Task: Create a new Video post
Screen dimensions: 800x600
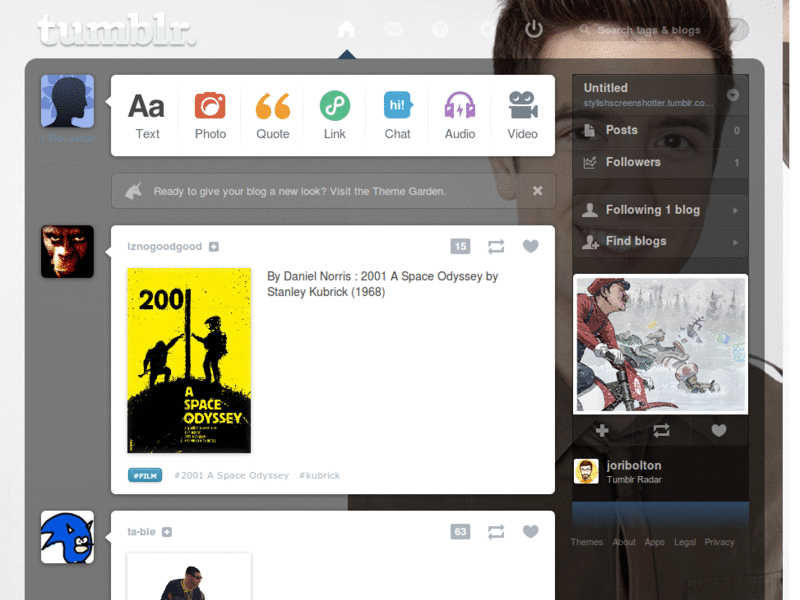Action: (522, 116)
